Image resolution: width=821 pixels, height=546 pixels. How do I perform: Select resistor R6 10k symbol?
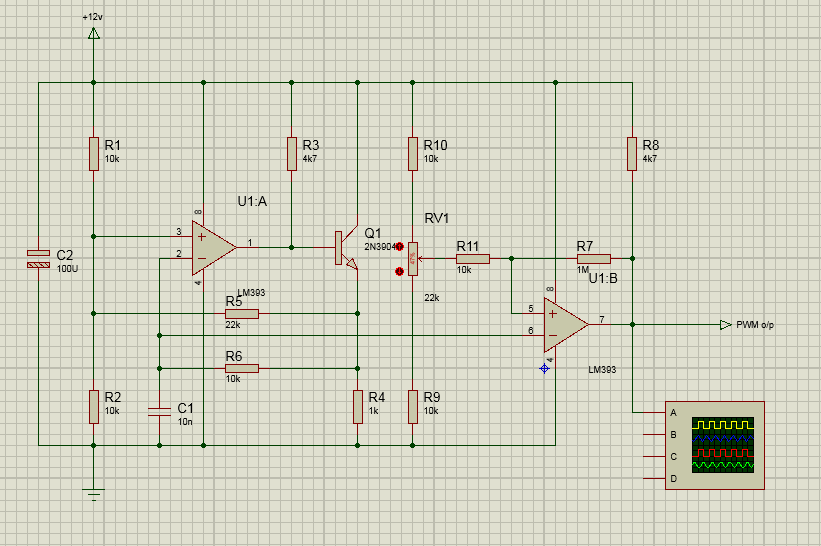point(242,369)
